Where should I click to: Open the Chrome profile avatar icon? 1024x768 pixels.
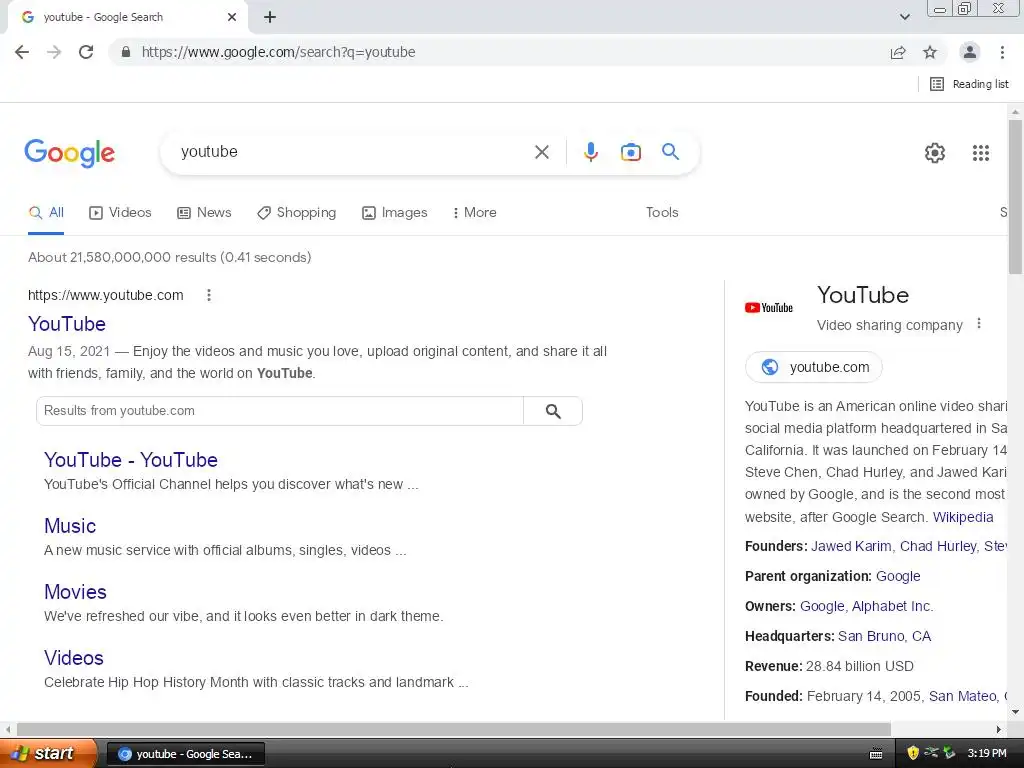[970, 52]
